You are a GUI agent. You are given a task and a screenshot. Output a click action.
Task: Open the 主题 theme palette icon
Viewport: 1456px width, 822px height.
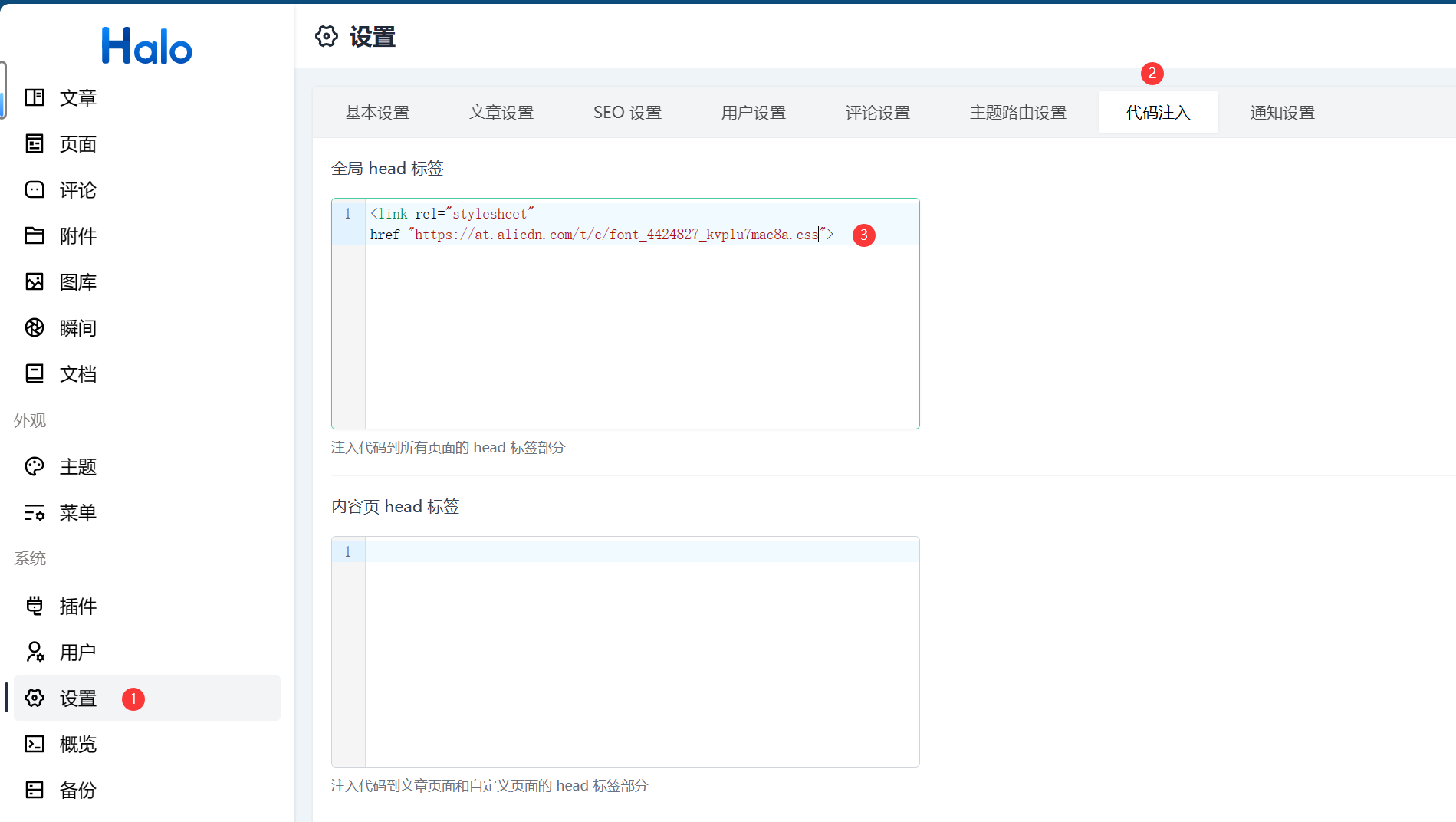pyautogui.click(x=35, y=466)
